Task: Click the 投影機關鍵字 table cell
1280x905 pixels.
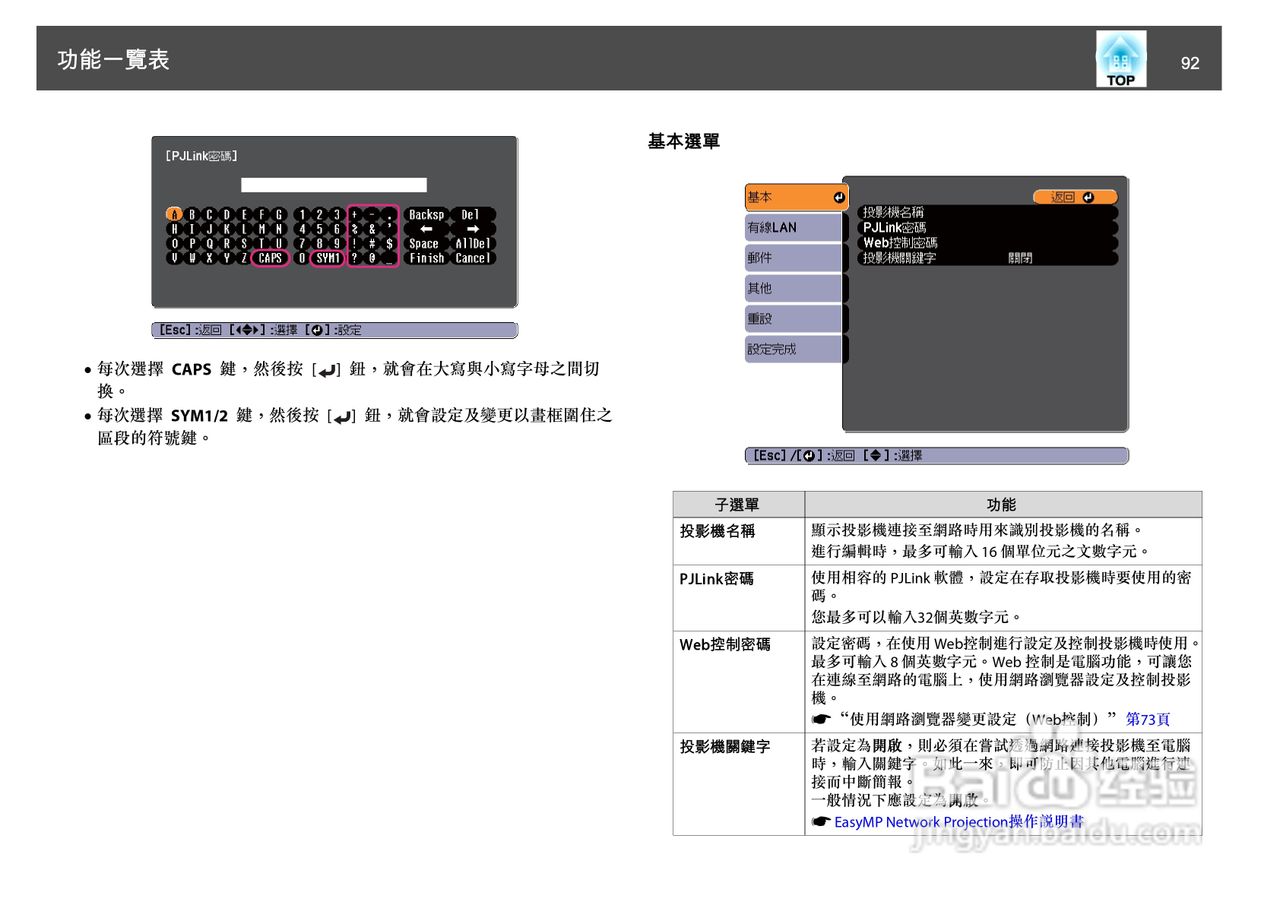Action: click(739, 784)
